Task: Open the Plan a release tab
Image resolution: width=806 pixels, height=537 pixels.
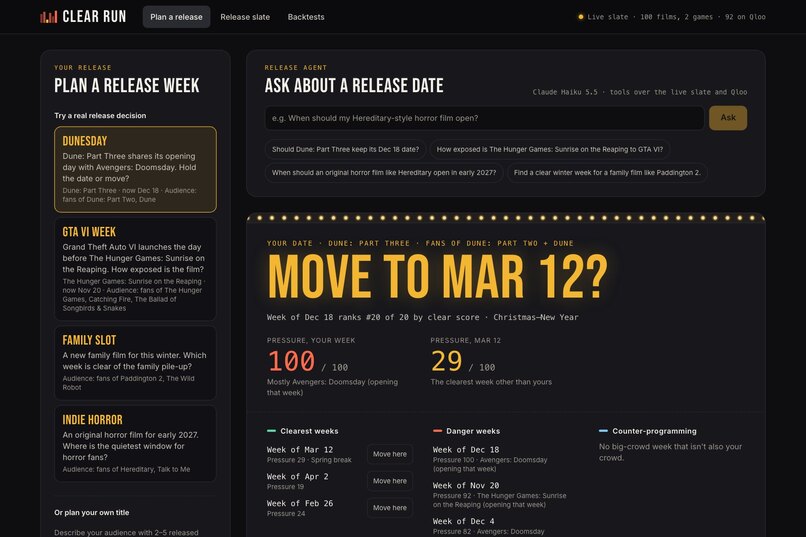Action: coord(176,17)
